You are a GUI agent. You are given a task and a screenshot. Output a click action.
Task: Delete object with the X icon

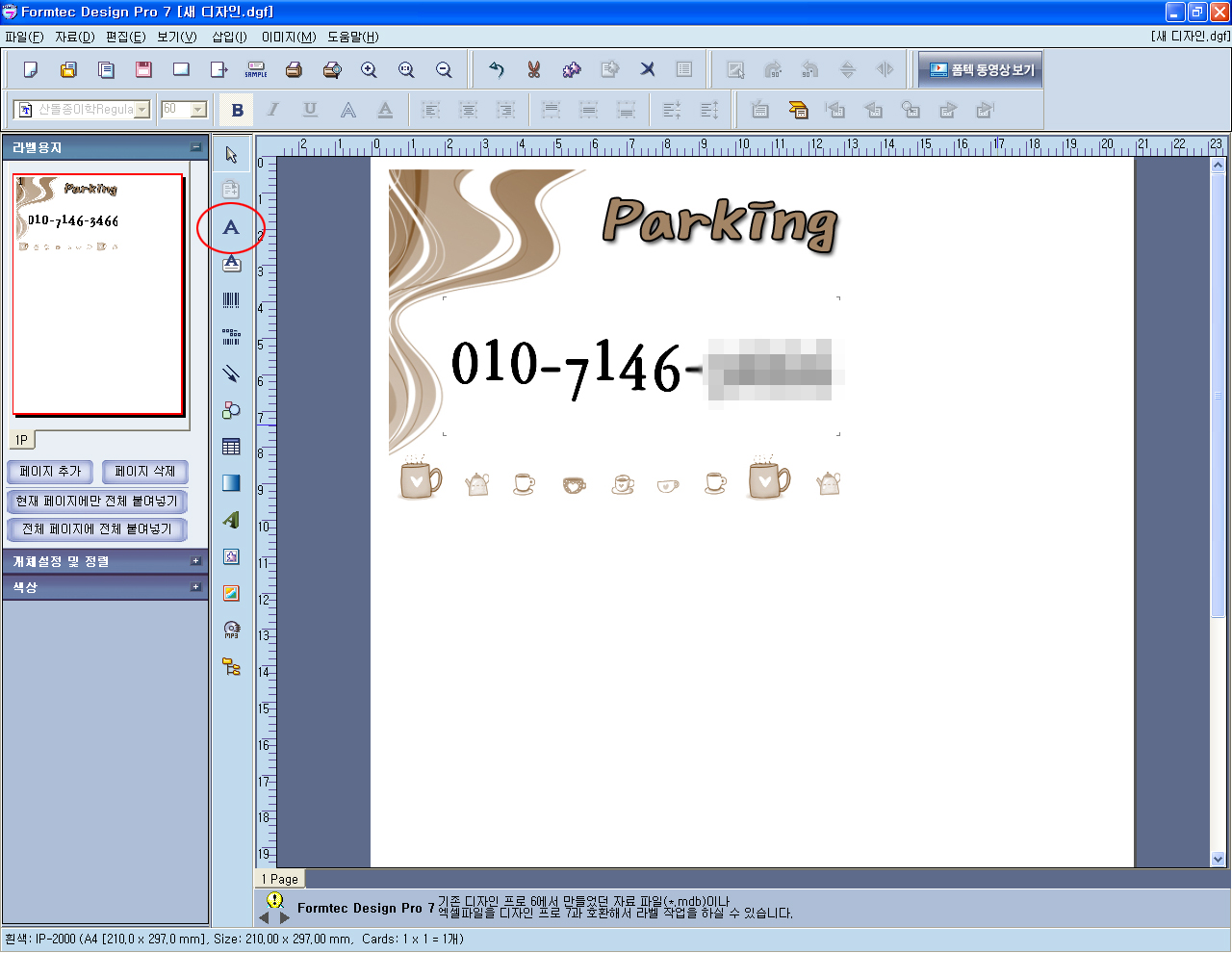point(648,69)
